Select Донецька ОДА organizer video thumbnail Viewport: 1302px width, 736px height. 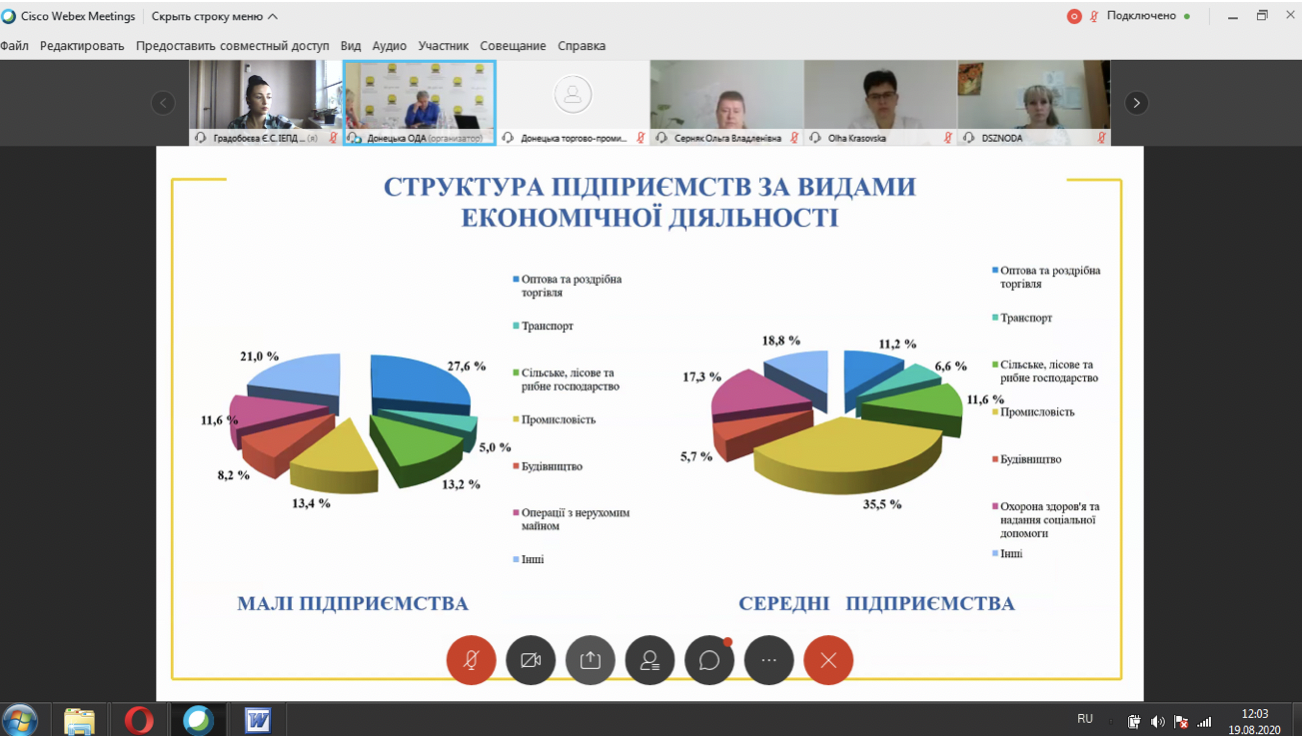pyautogui.click(x=419, y=103)
